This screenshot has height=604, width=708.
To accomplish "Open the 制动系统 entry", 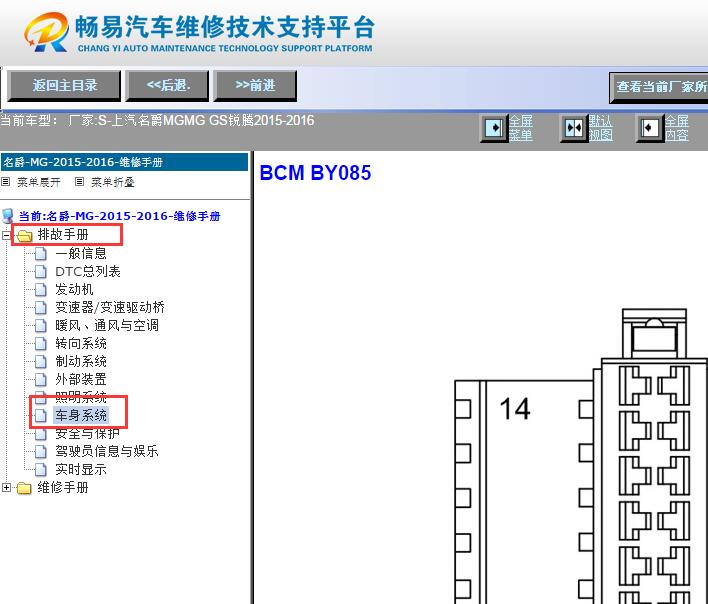I will tap(81, 362).
